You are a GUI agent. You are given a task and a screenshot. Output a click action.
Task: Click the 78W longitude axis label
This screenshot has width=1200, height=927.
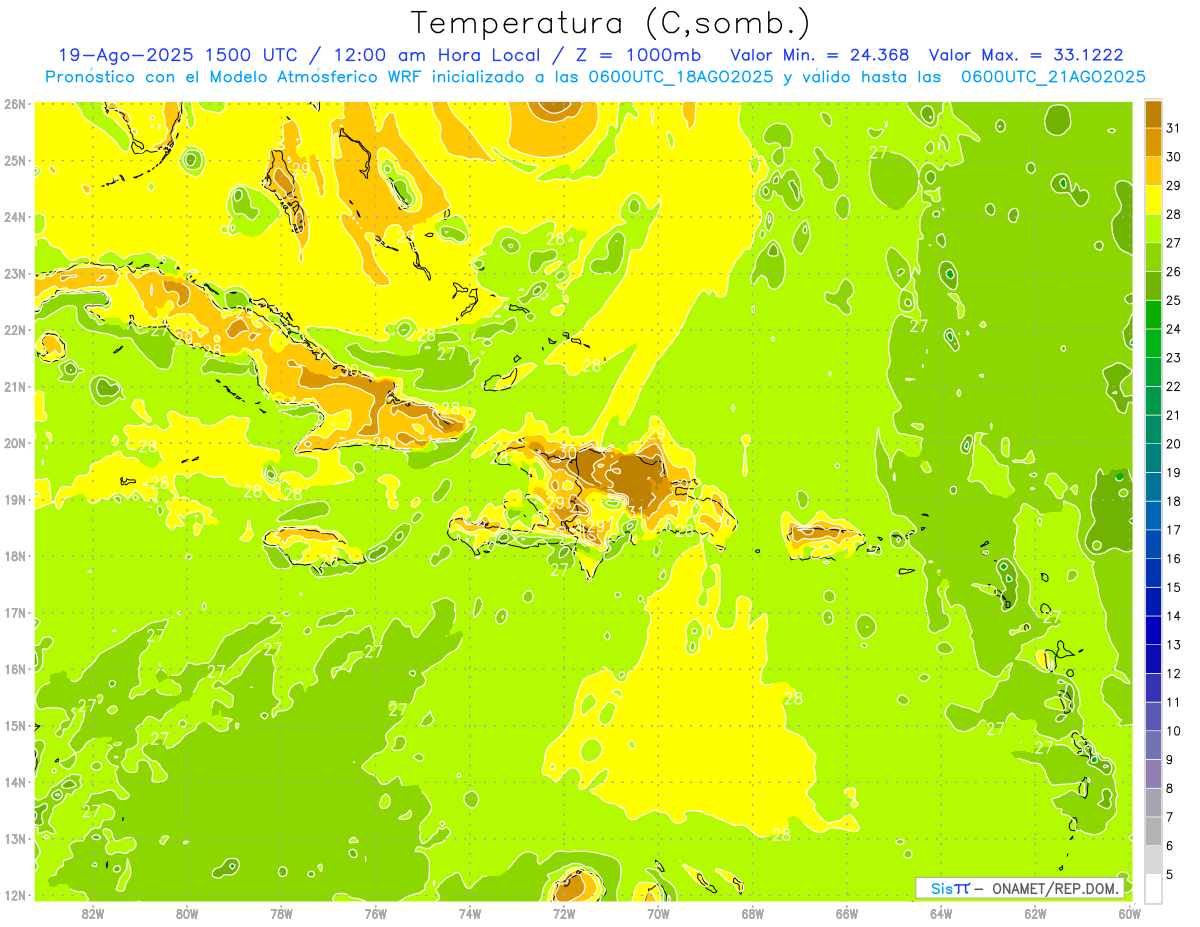281,912
